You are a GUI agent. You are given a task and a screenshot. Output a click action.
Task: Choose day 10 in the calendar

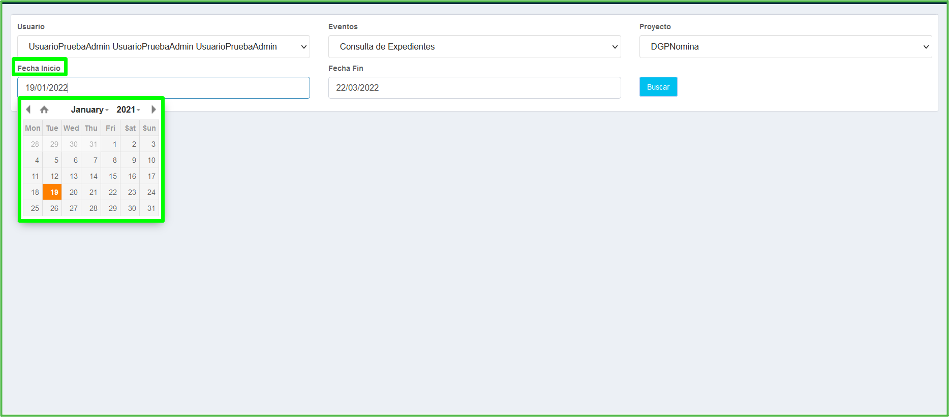(x=150, y=160)
